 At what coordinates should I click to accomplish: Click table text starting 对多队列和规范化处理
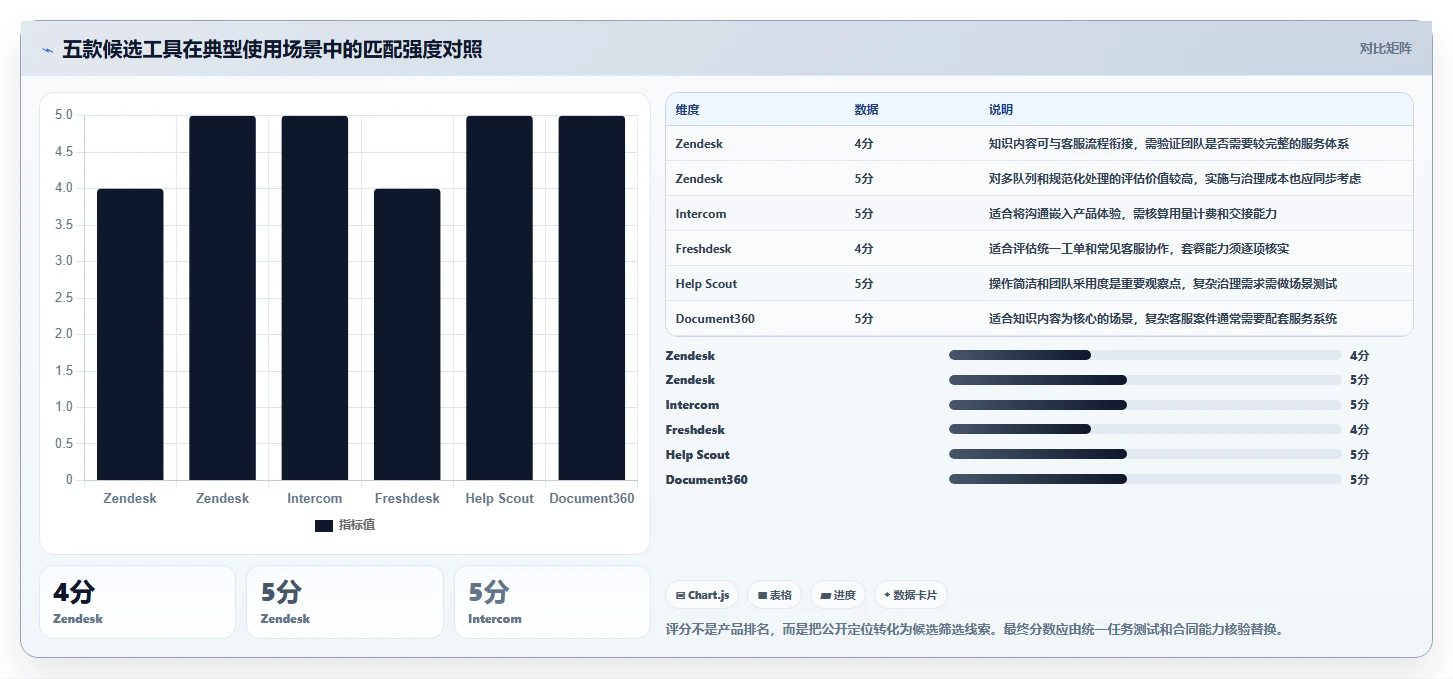point(1175,179)
